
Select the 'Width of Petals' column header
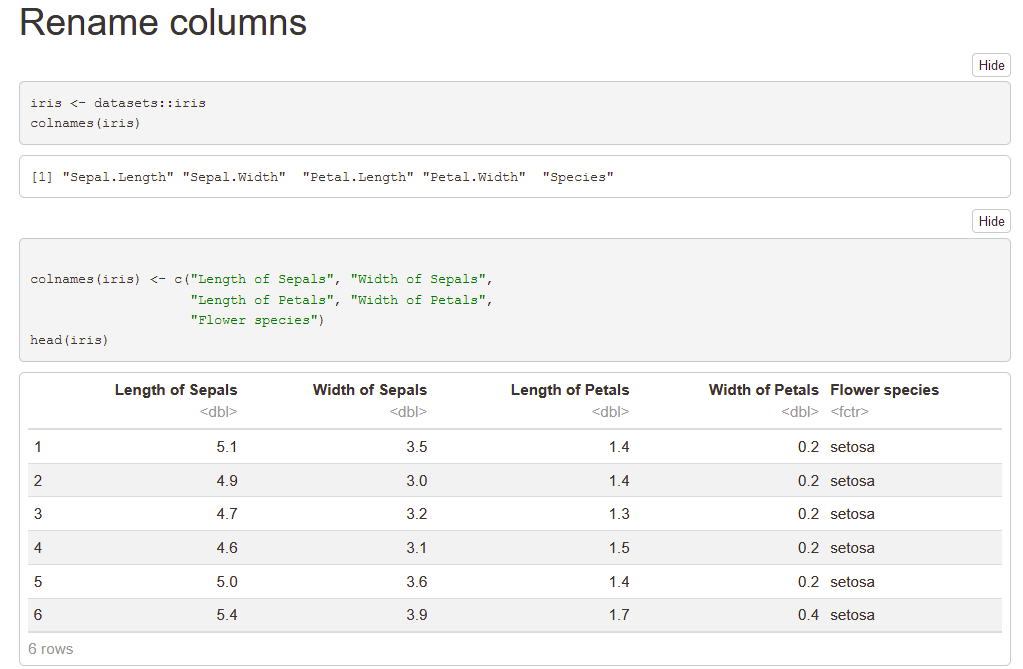pos(763,390)
